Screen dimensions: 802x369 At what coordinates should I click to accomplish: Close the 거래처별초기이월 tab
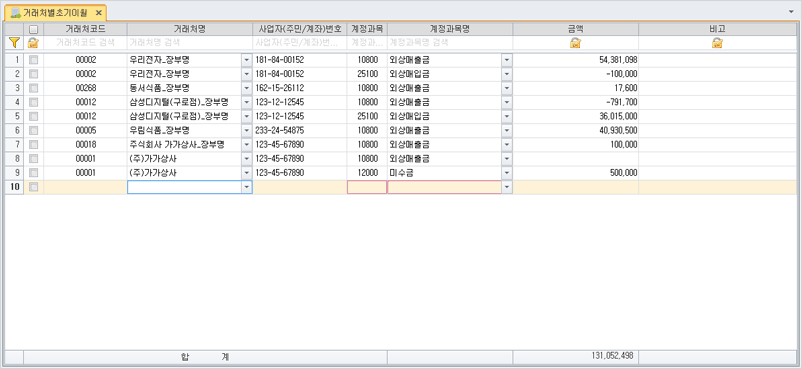99,12
